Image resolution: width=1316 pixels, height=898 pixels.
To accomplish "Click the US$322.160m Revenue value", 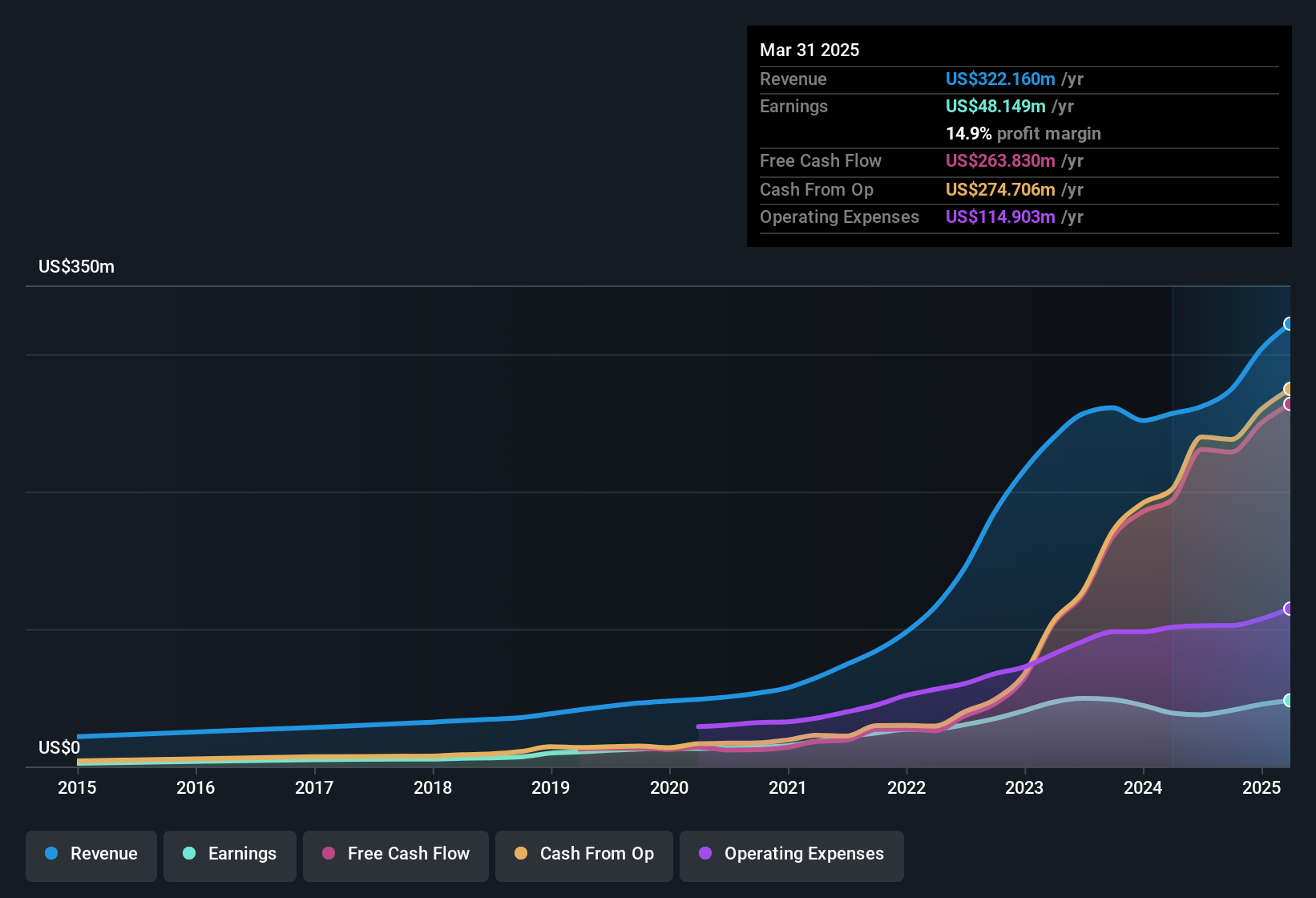I will 999,79.
